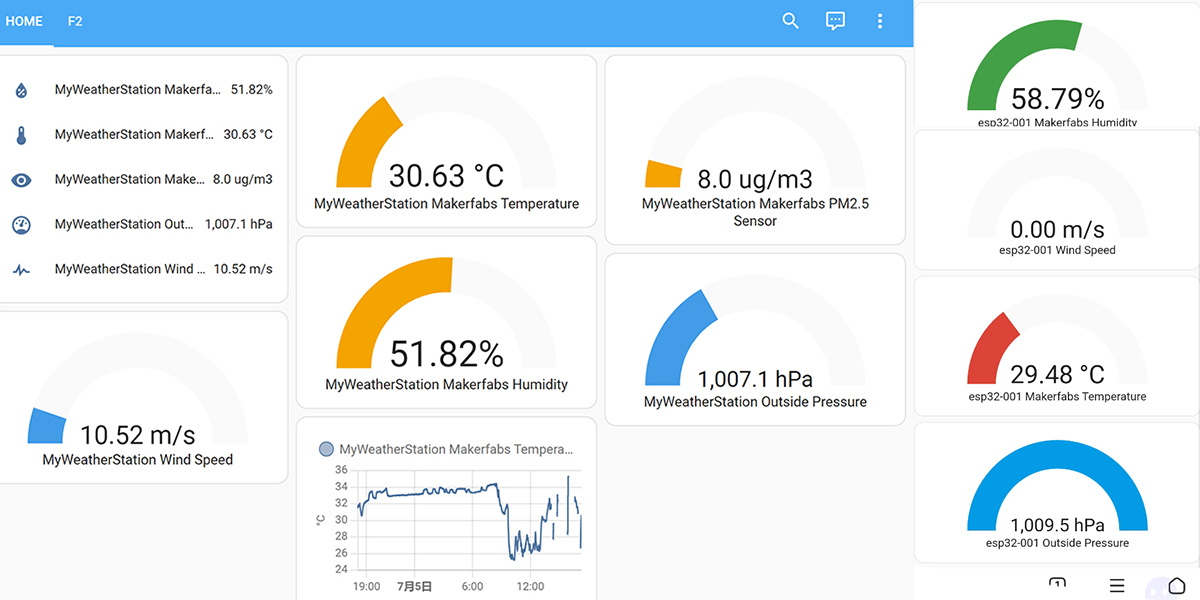
Task: Click the 0.00 m/s esp32-001 wind reading
Action: tap(1057, 229)
